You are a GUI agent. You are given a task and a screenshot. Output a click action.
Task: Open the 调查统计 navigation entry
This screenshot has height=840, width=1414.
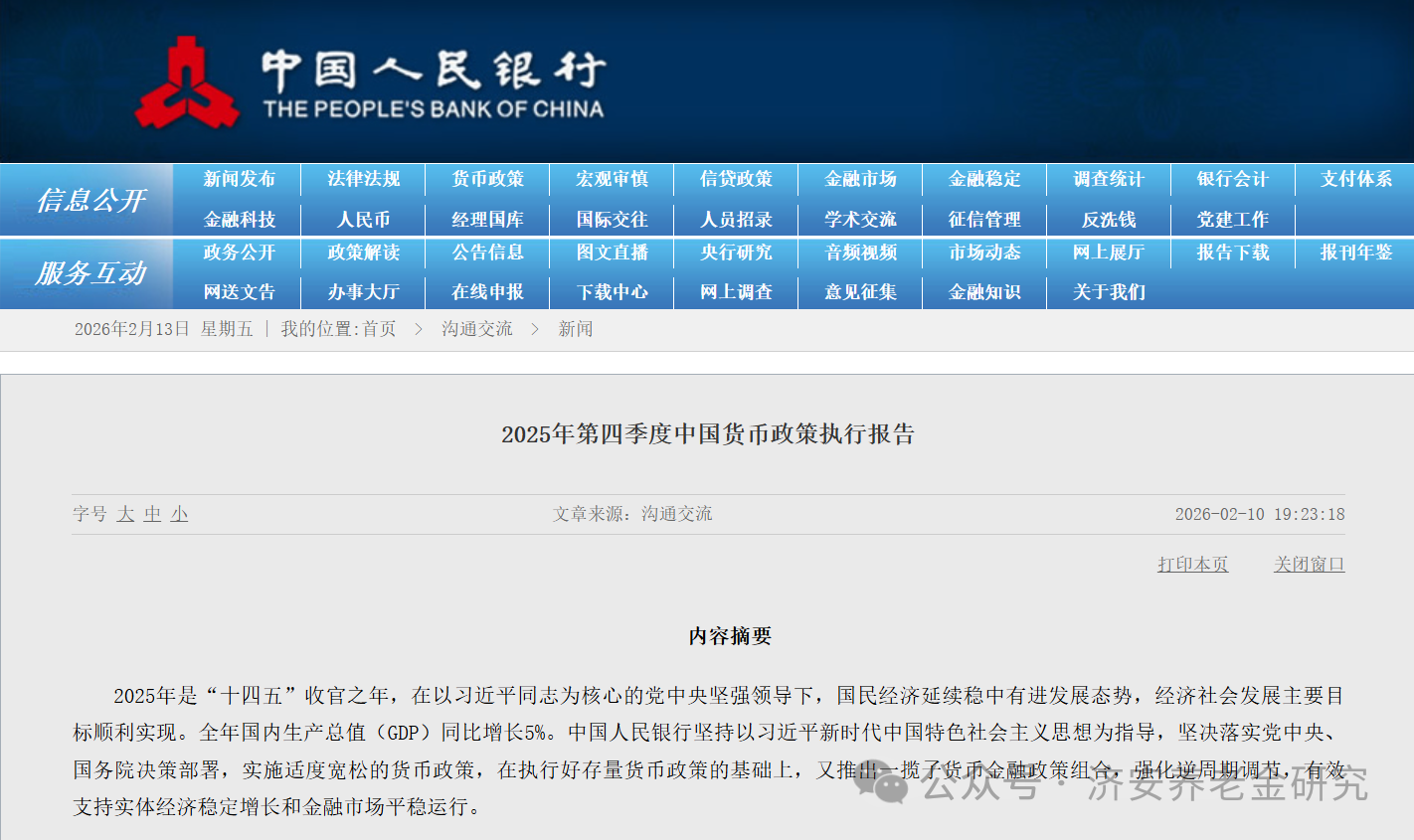click(x=1108, y=179)
